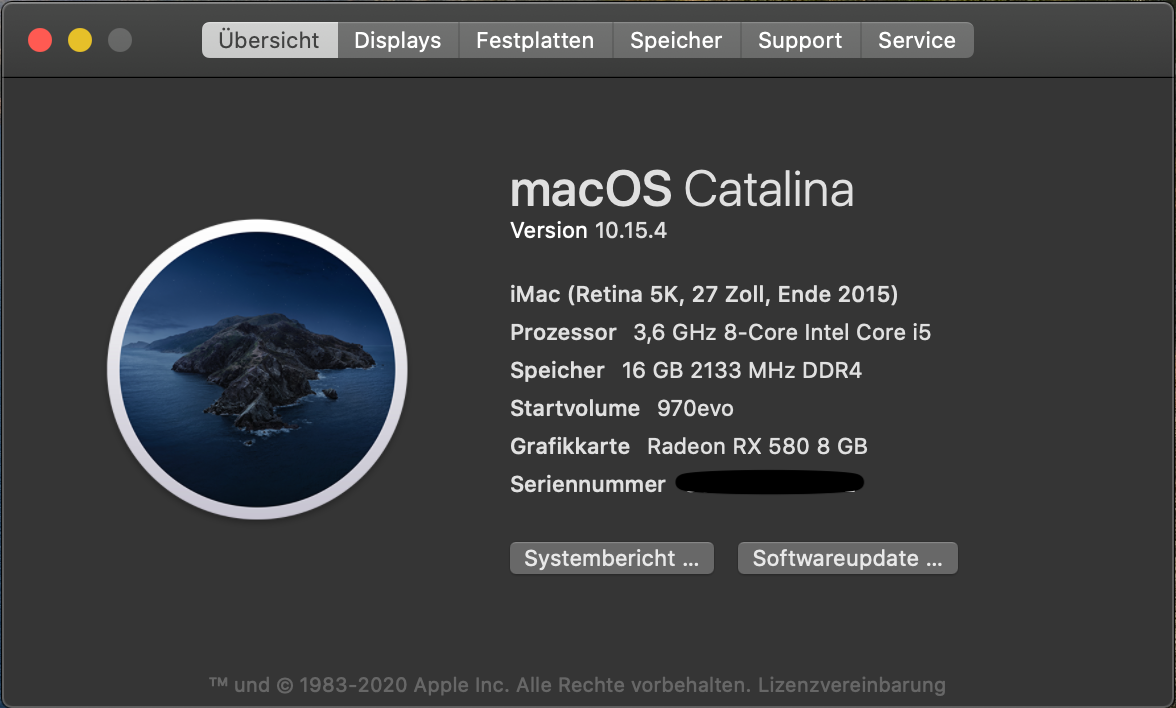Screen dimensions: 1176x708
Task: Select the iMac Retina 5K model line
Action: (704, 295)
